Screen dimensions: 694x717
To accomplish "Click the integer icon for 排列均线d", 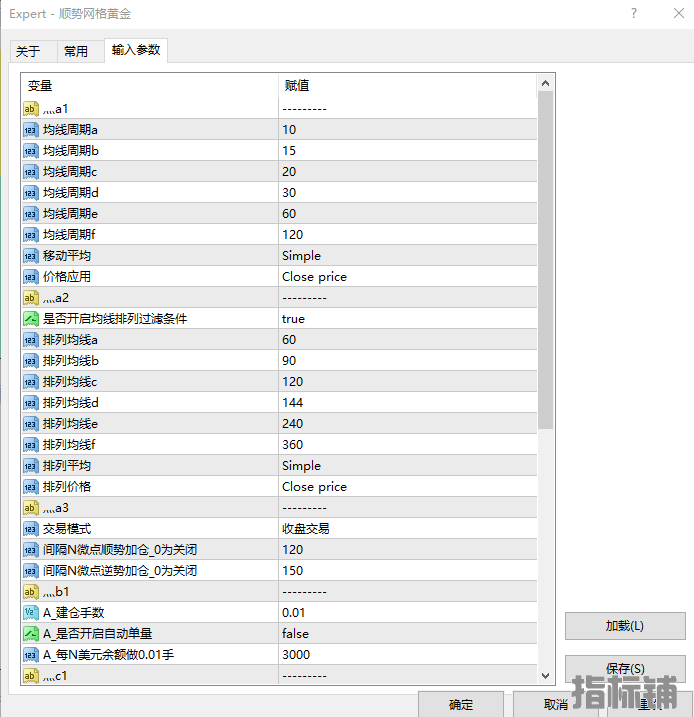I will 31,403.
